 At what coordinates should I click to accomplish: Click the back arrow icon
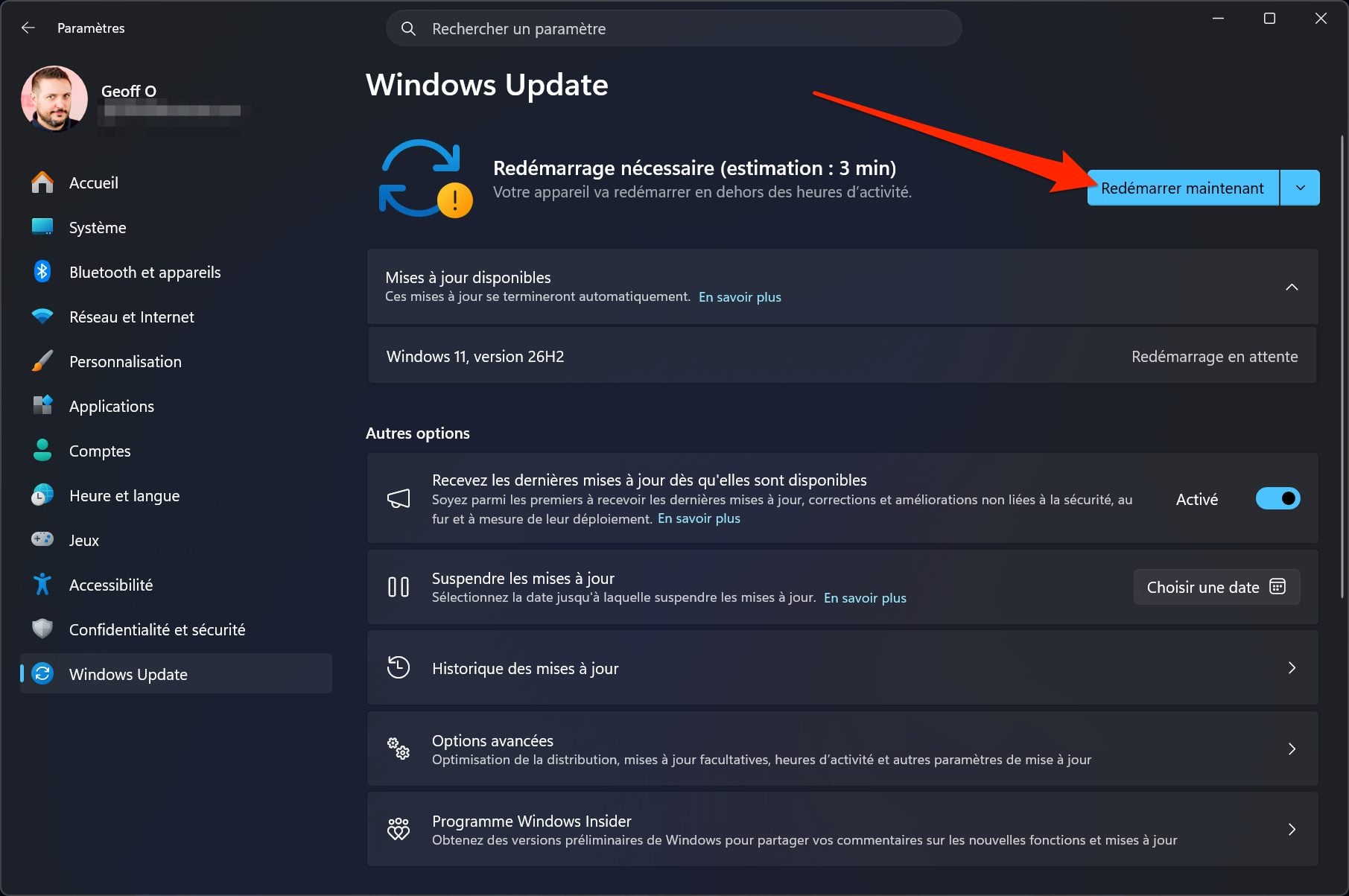click(x=28, y=28)
